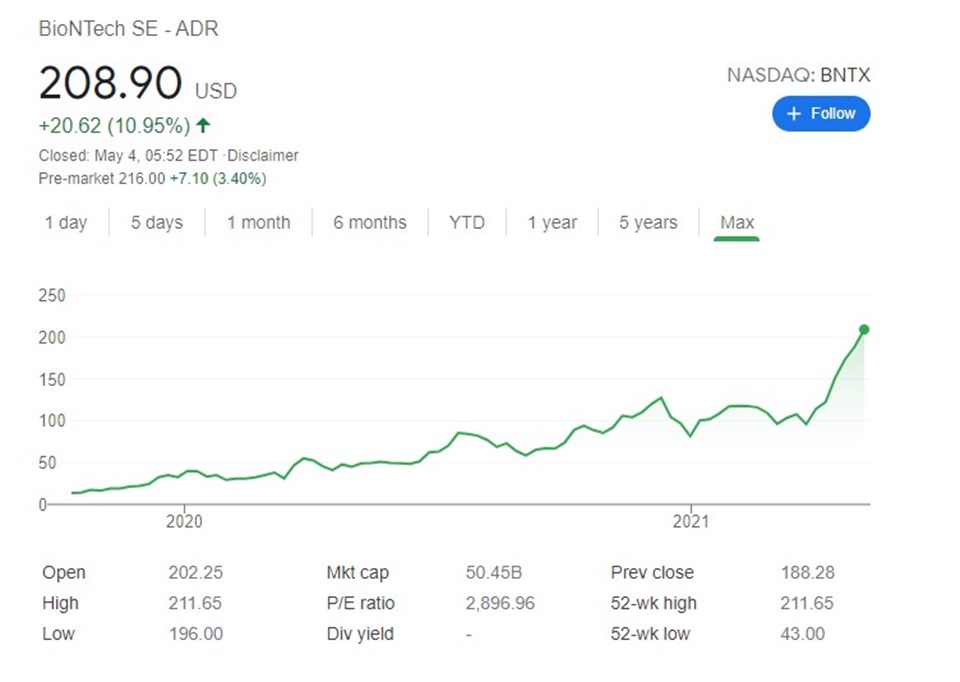The height and width of the screenshot is (682, 960).
Task: Click the NASDAQ: BNTX ticker label
Action: click(x=798, y=75)
